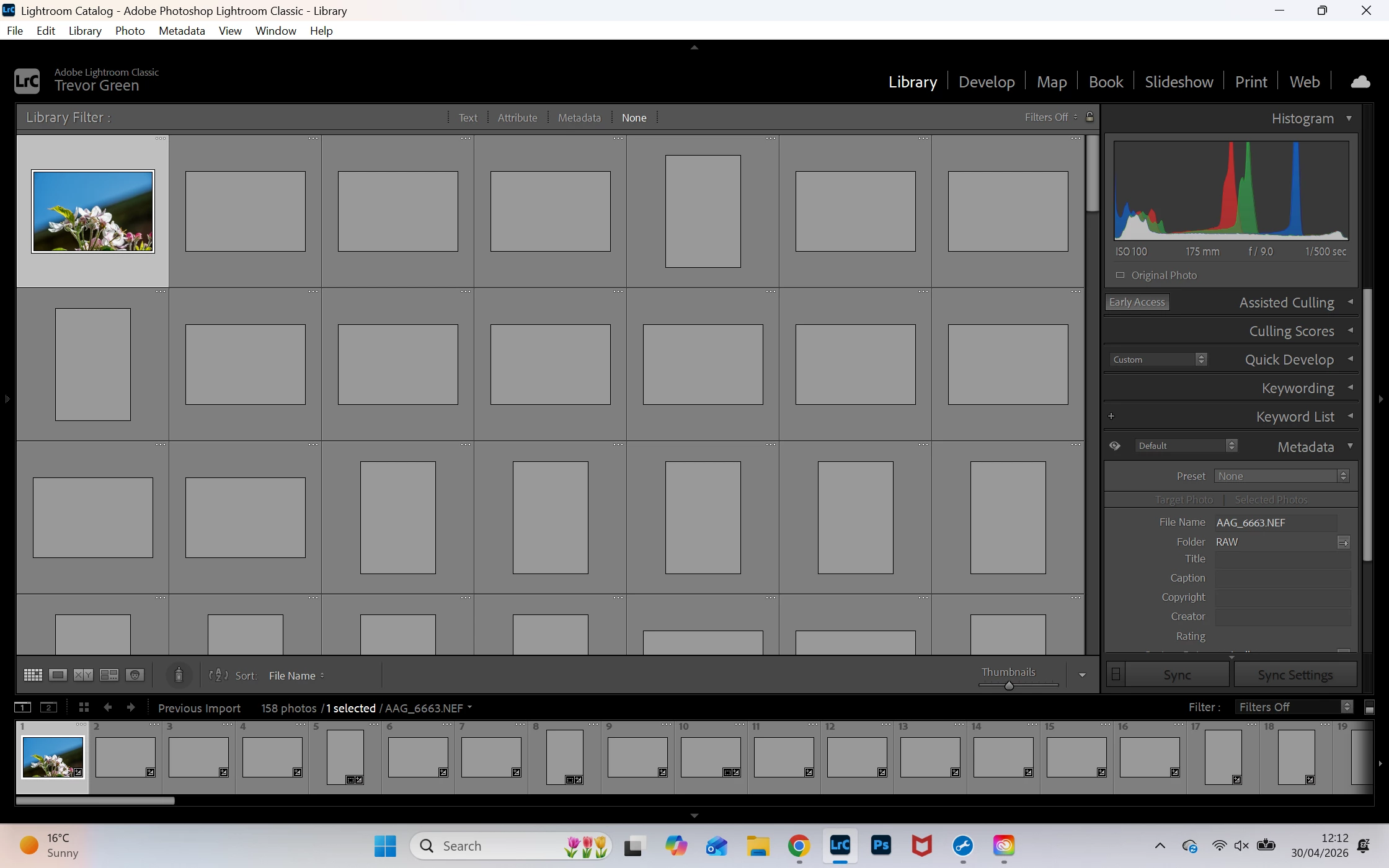Open Compare view XY icon
This screenshot has height=868, width=1389.
(x=83, y=675)
